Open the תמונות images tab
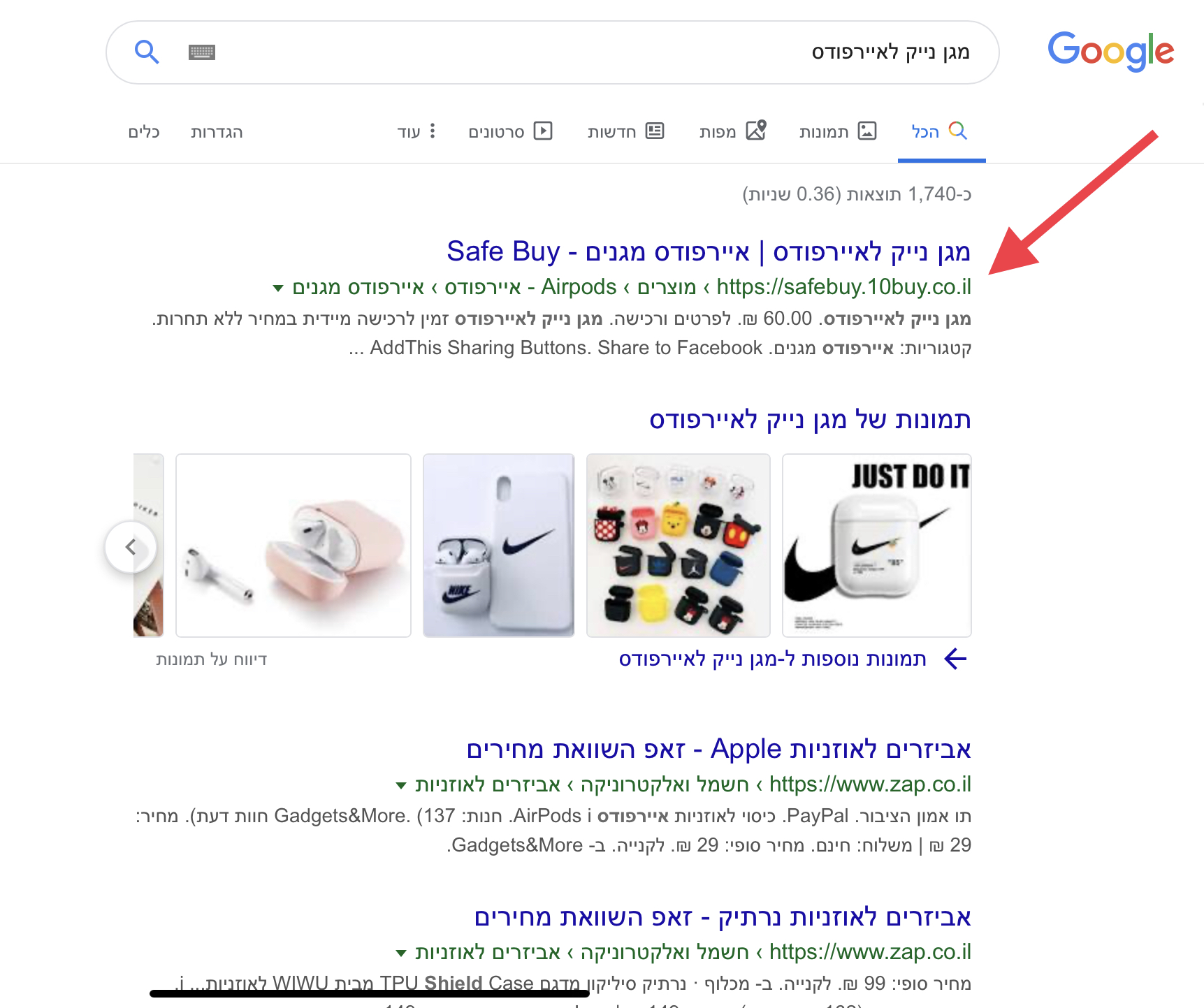1204x1008 pixels. (837, 131)
